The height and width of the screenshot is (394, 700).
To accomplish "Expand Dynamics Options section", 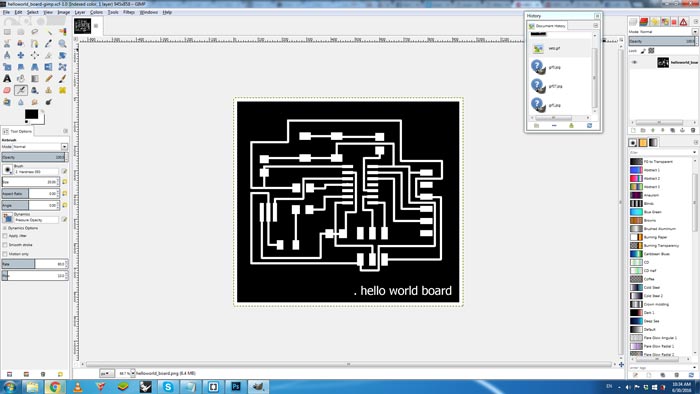I will point(5,228).
